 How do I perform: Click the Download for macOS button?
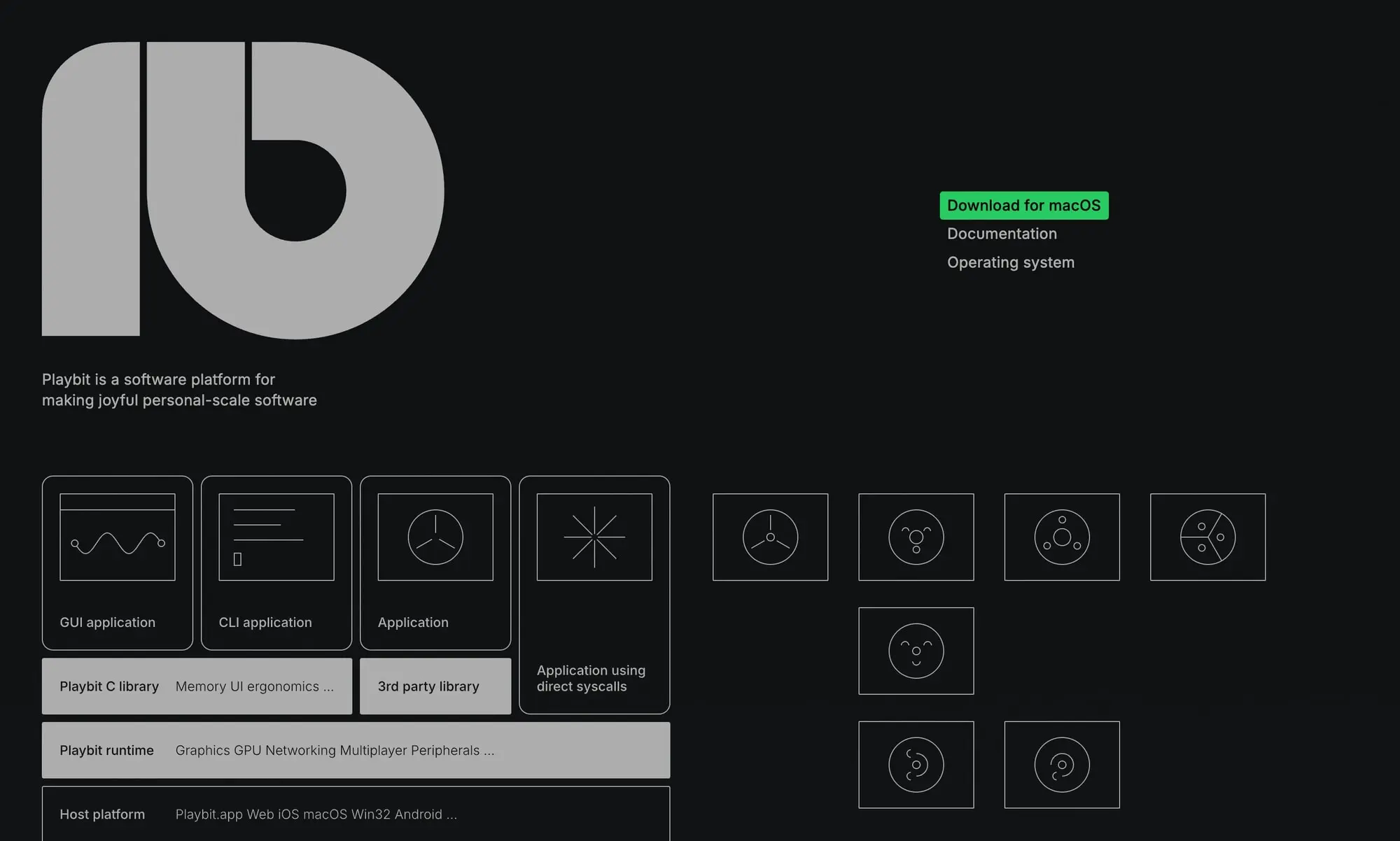pos(1023,206)
